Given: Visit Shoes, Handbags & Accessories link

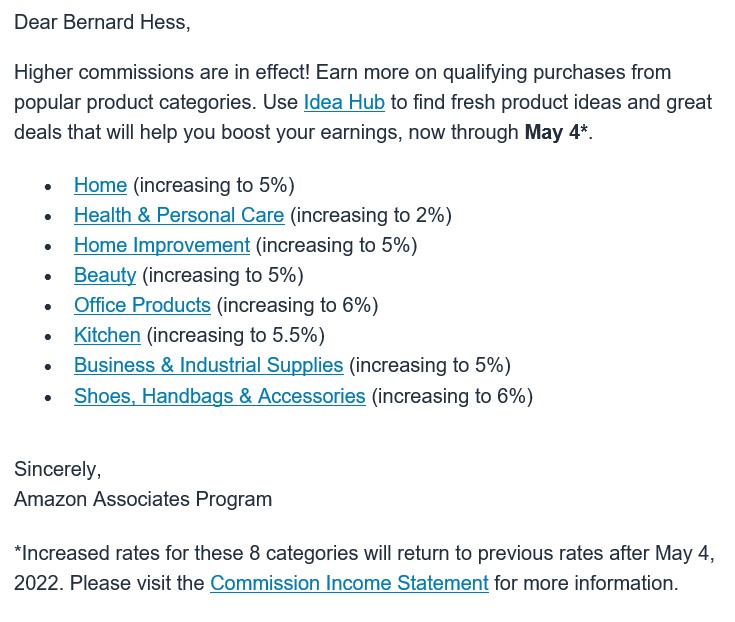Looking at the screenshot, I should 220,396.
